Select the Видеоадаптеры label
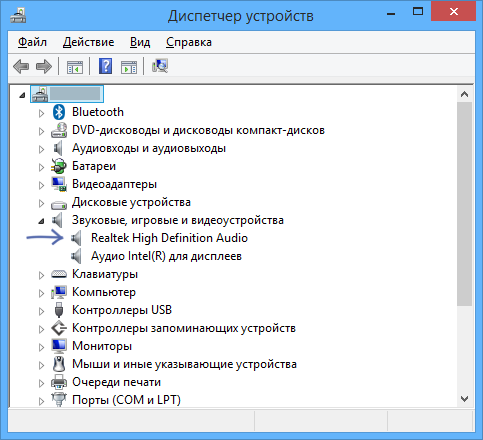This screenshot has height=440, width=483. point(114,184)
